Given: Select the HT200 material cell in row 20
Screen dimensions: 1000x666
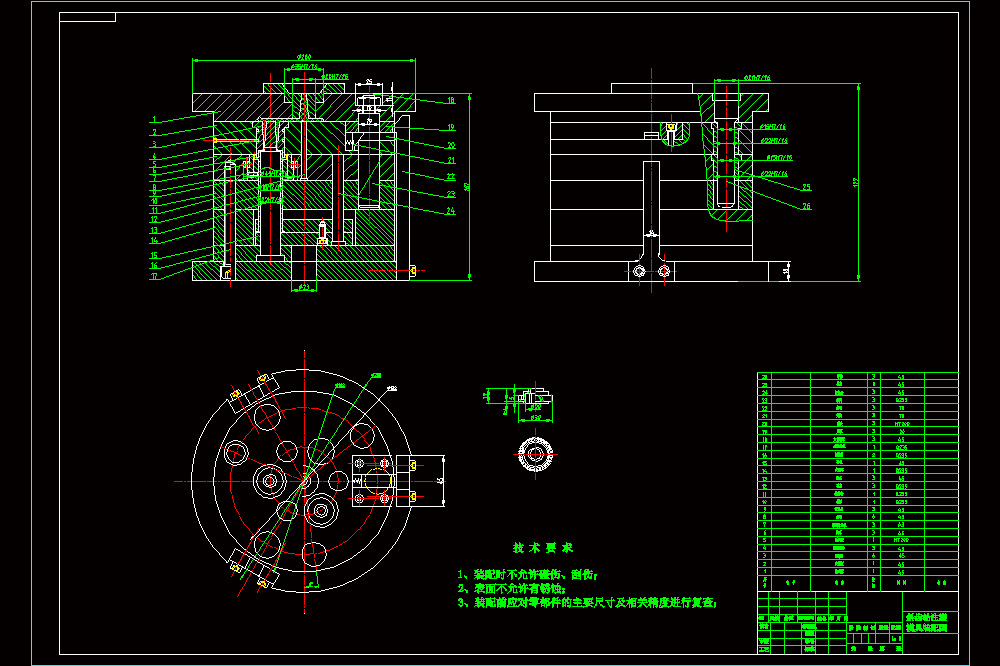Looking at the screenshot, I should pyautogui.click(x=901, y=424).
